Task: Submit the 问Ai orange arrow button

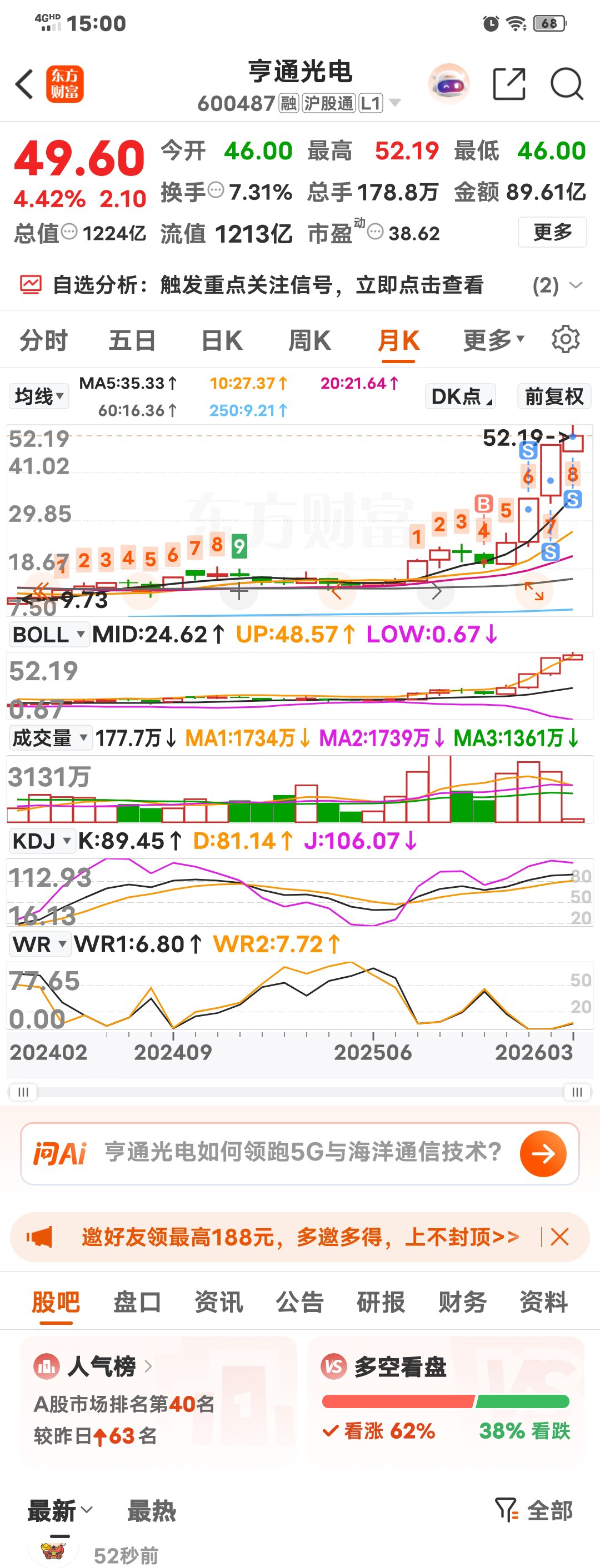Action: [x=543, y=1153]
